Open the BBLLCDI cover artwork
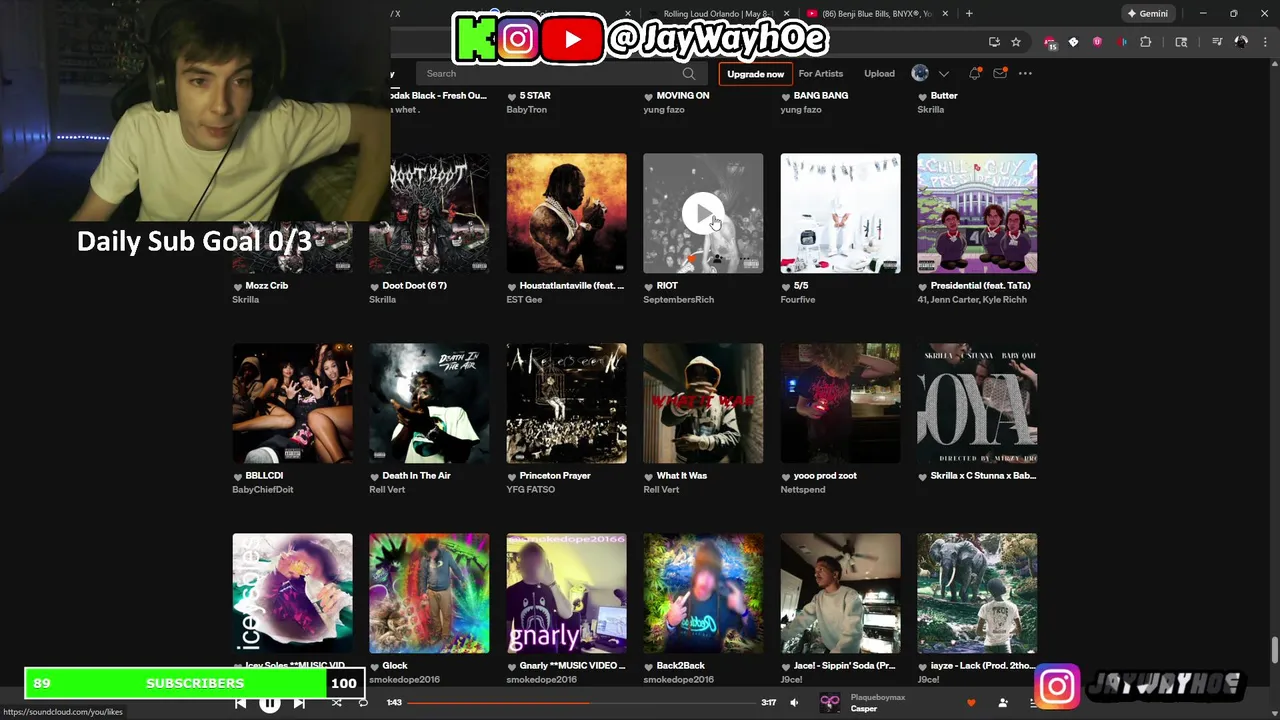This screenshot has height=720, width=1280. tap(292, 403)
